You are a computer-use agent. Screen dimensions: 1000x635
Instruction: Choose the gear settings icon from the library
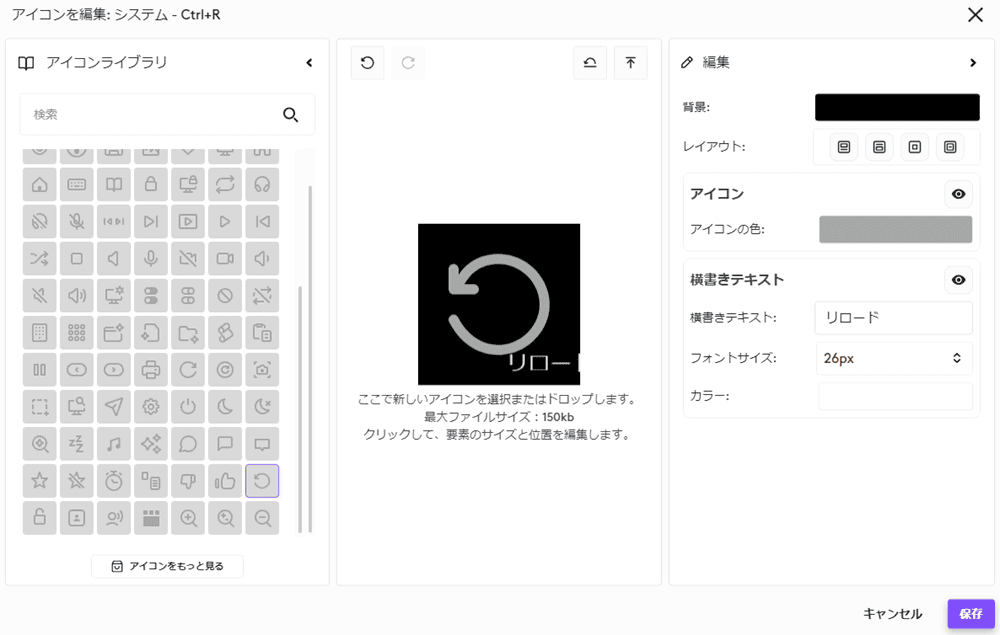coord(151,406)
